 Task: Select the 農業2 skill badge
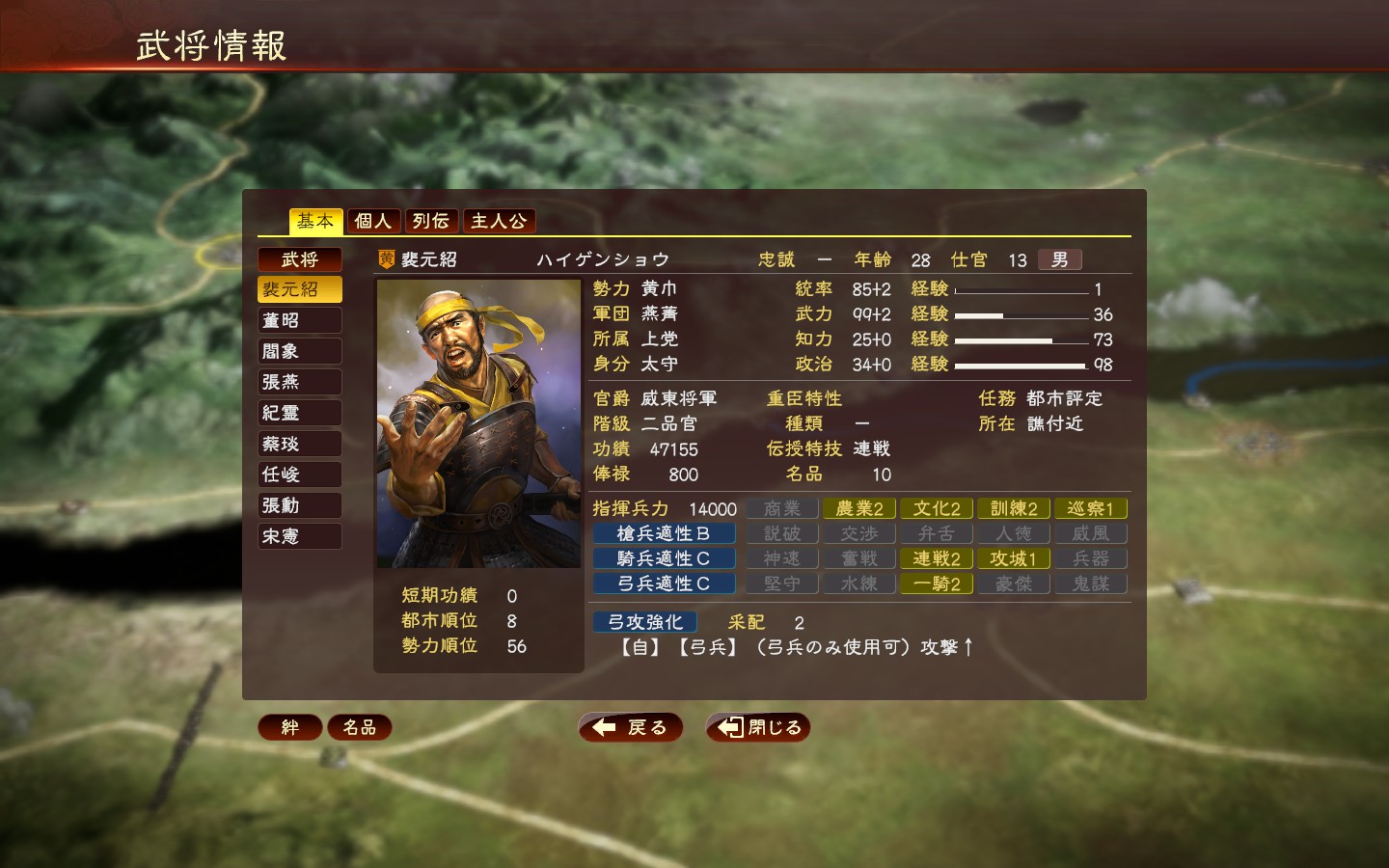click(859, 508)
